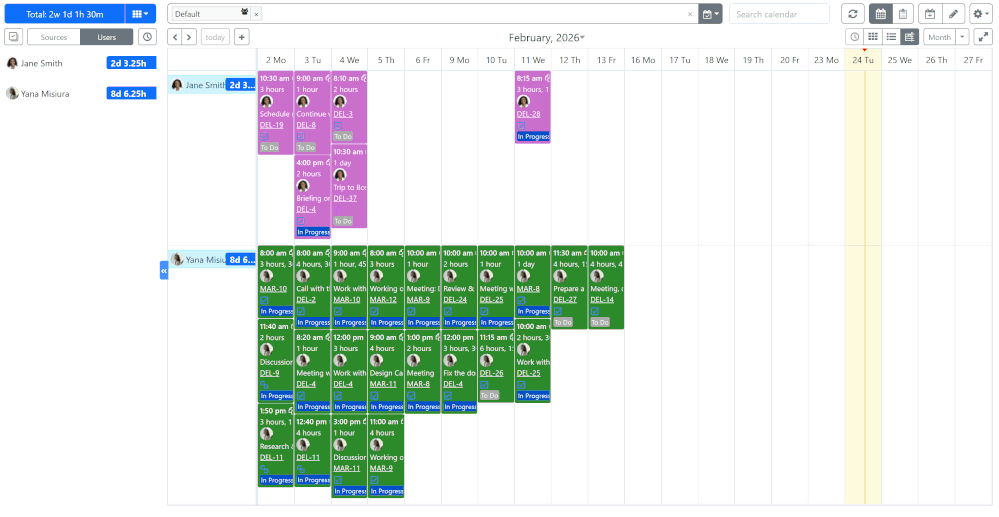
Task: Click the 20 Fr day header
Action: (x=789, y=60)
